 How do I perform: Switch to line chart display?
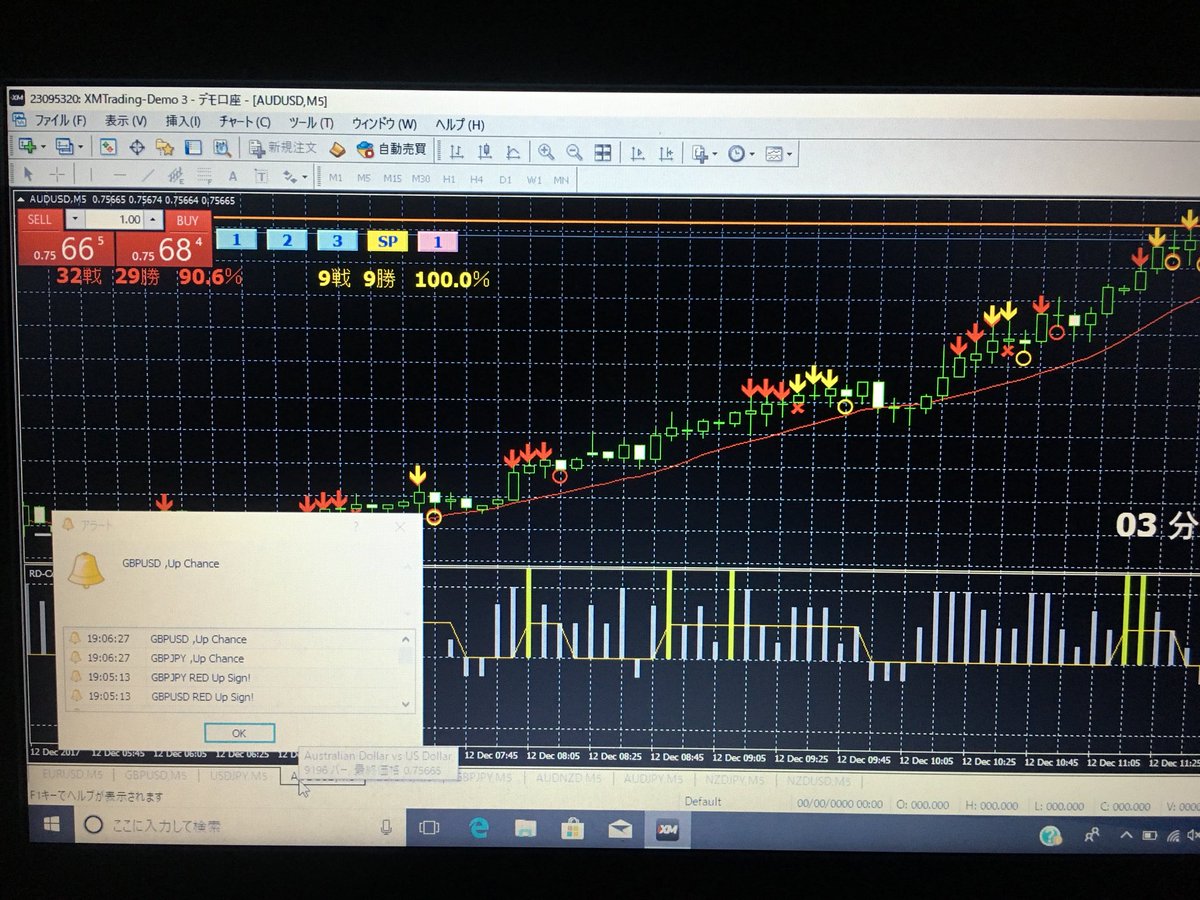coord(513,152)
